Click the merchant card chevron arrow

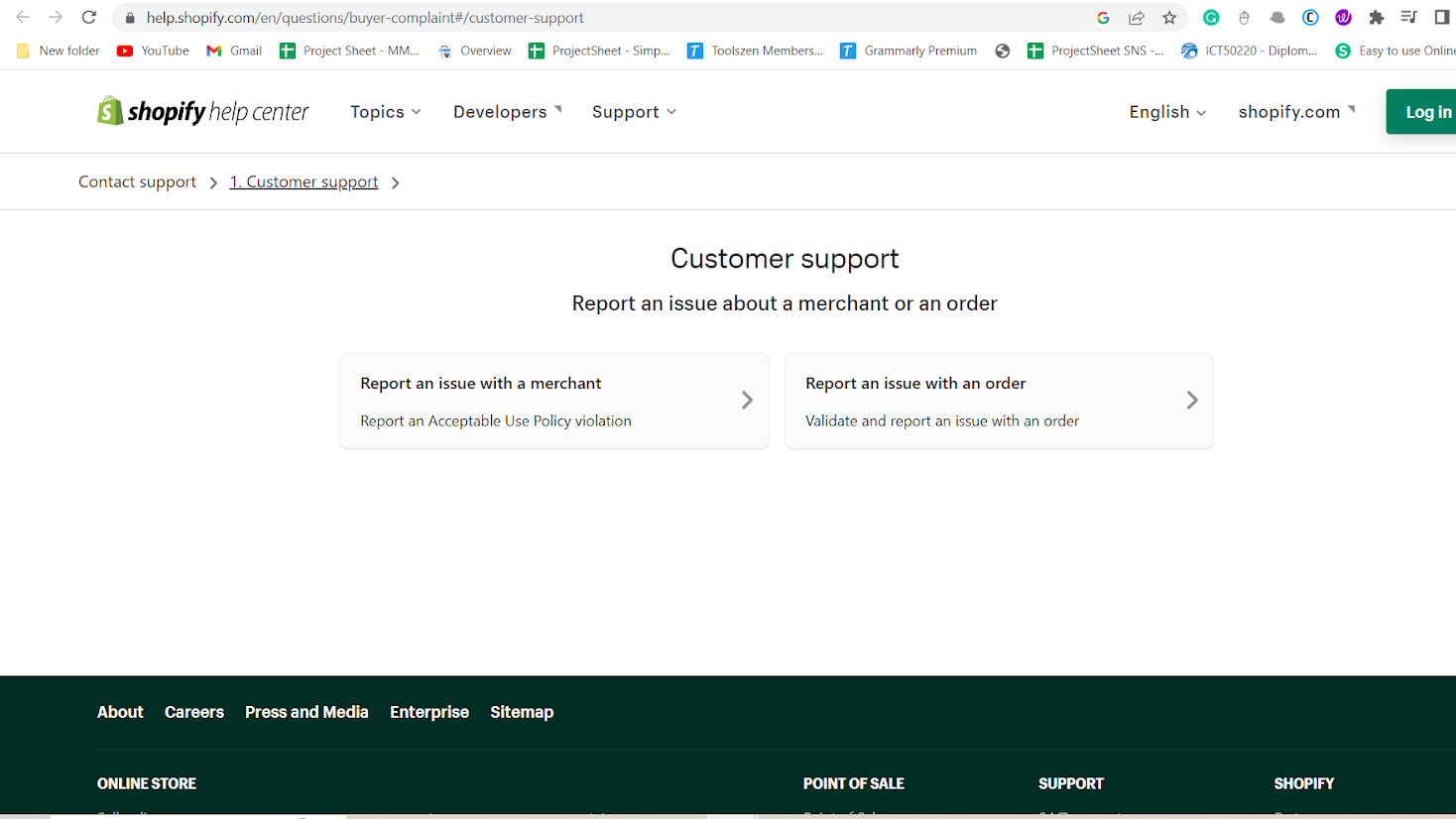pyautogui.click(x=747, y=400)
